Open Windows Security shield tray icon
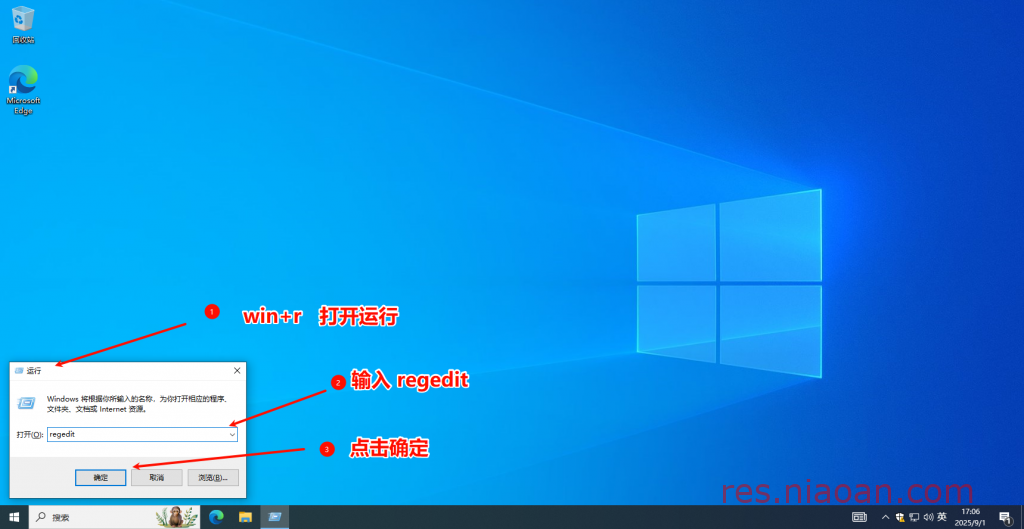The height and width of the screenshot is (529, 1024). 900,517
